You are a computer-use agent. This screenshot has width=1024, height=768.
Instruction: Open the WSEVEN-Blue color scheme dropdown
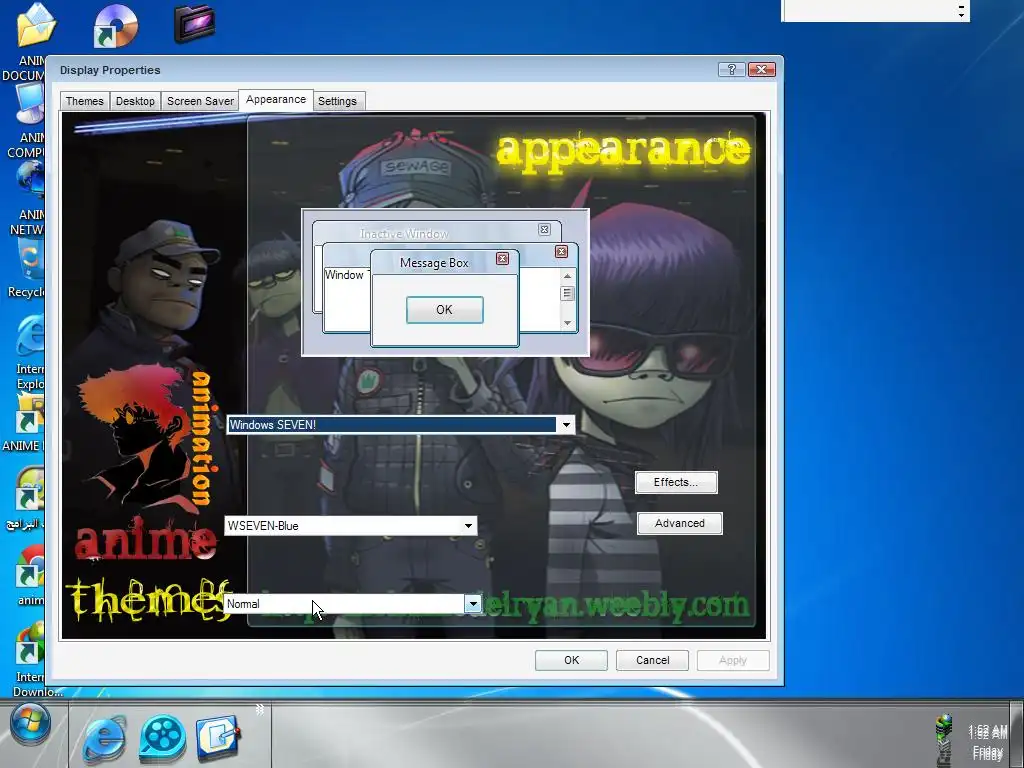468,526
